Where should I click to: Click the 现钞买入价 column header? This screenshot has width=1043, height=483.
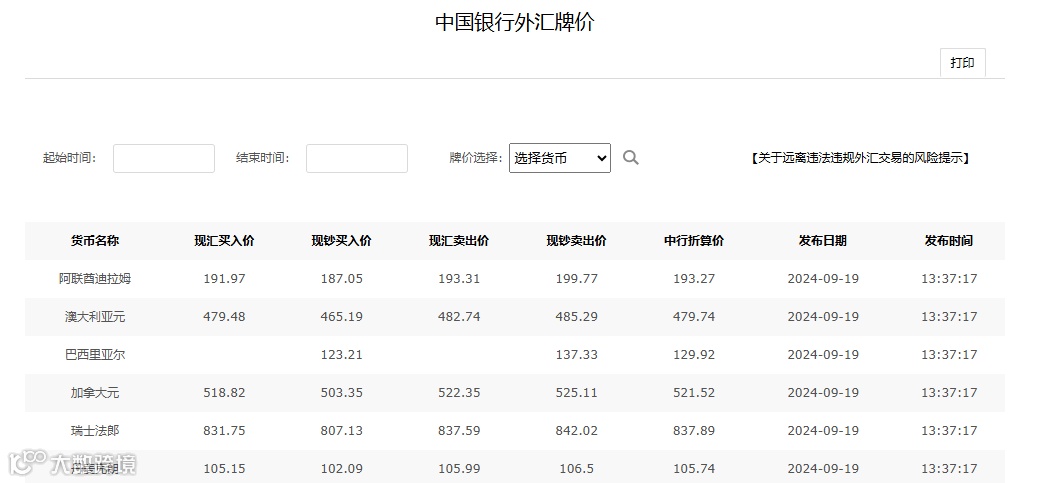click(341, 241)
